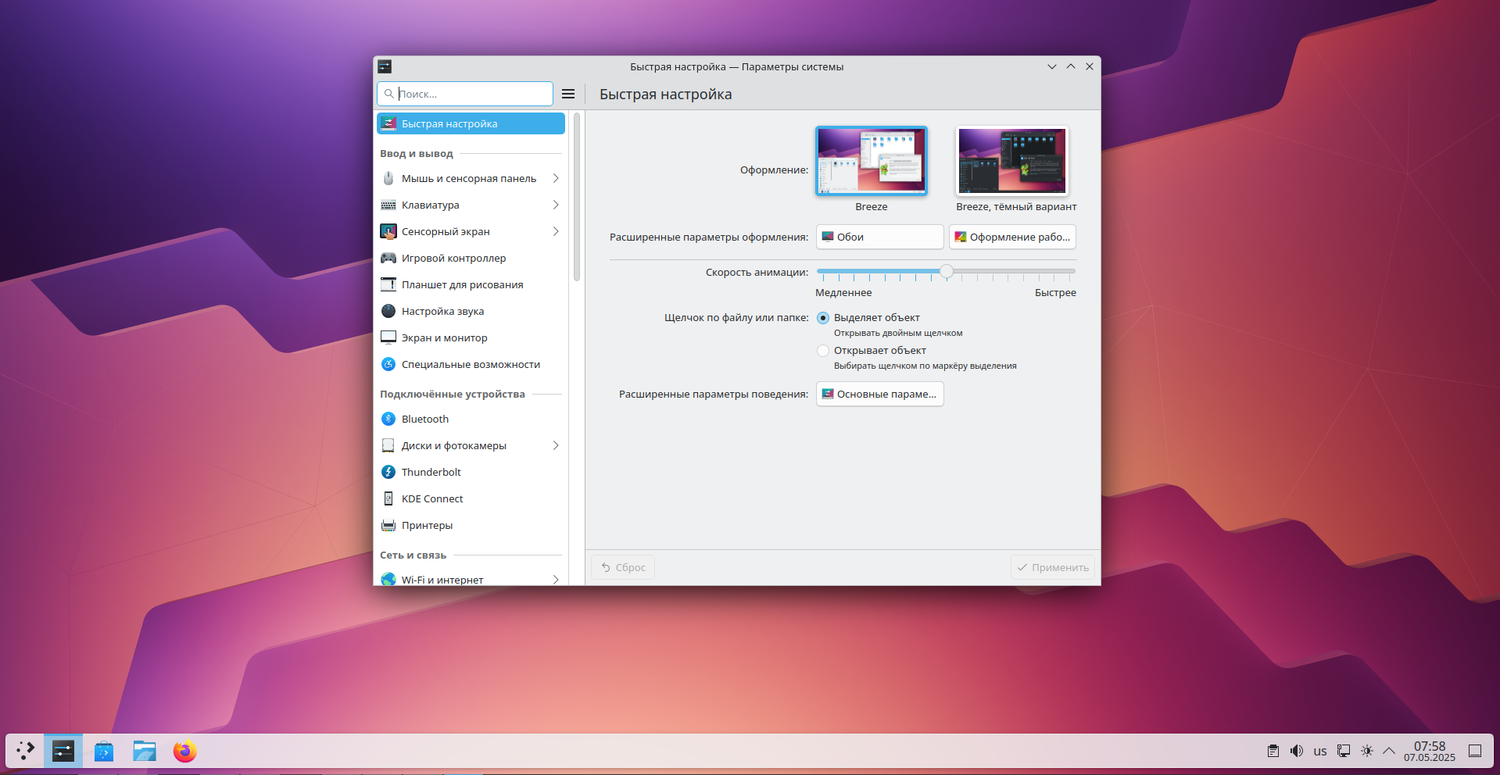Image resolution: width=1500 pixels, height=775 pixels.
Task: Click the show desktop button in the panel
Action: (x=1474, y=751)
